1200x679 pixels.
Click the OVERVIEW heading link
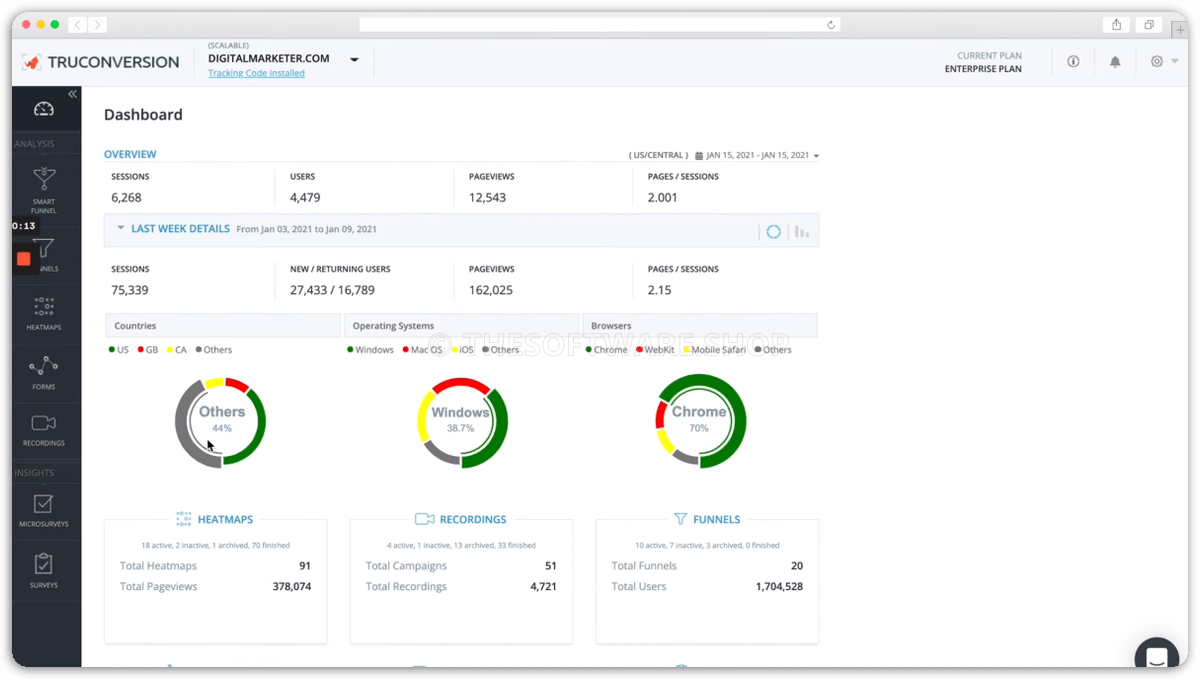tap(130, 154)
